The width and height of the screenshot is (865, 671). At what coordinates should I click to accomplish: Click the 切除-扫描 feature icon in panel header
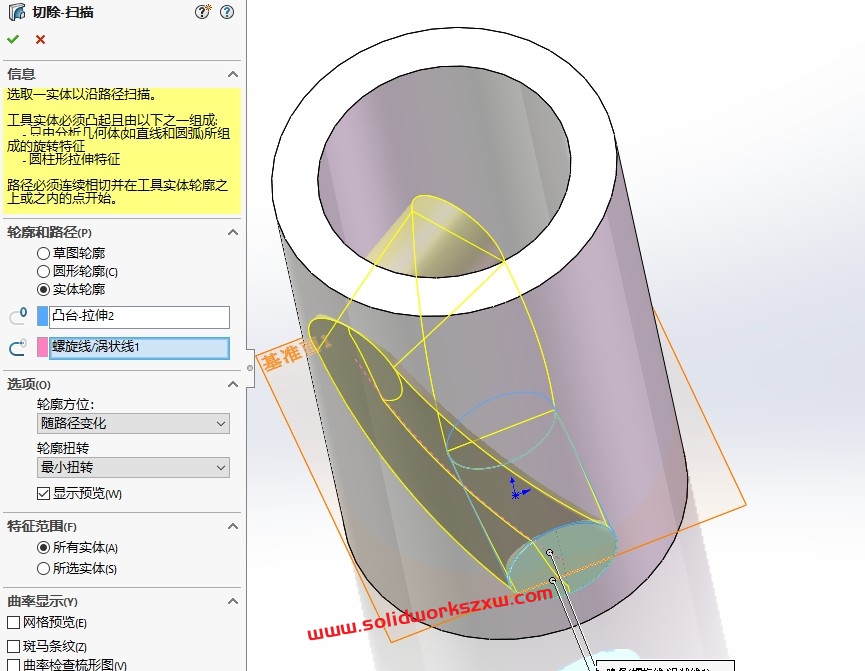[x=14, y=12]
